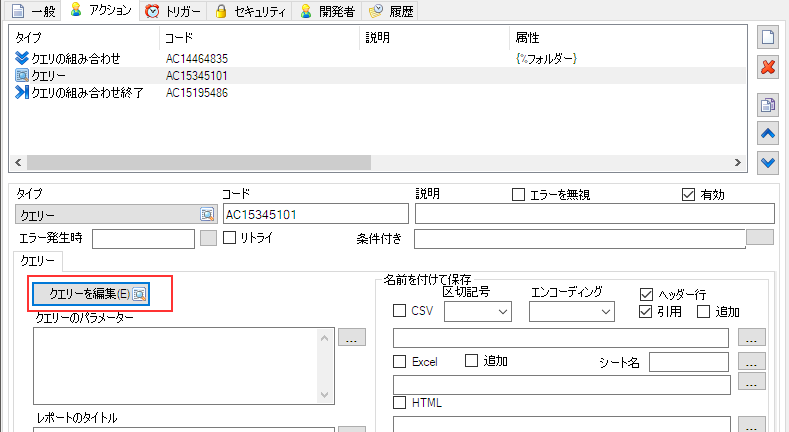The image size is (789, 432).
Task: Open the トリガー tab
Action: coord(173,11)
